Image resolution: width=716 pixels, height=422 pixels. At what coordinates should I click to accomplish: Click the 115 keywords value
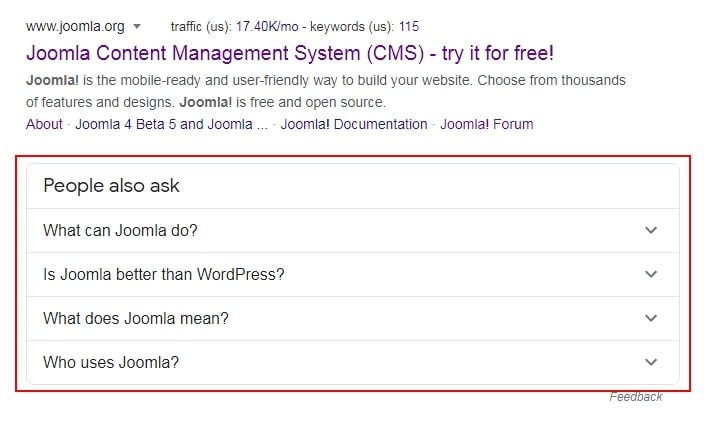(409, 26)
